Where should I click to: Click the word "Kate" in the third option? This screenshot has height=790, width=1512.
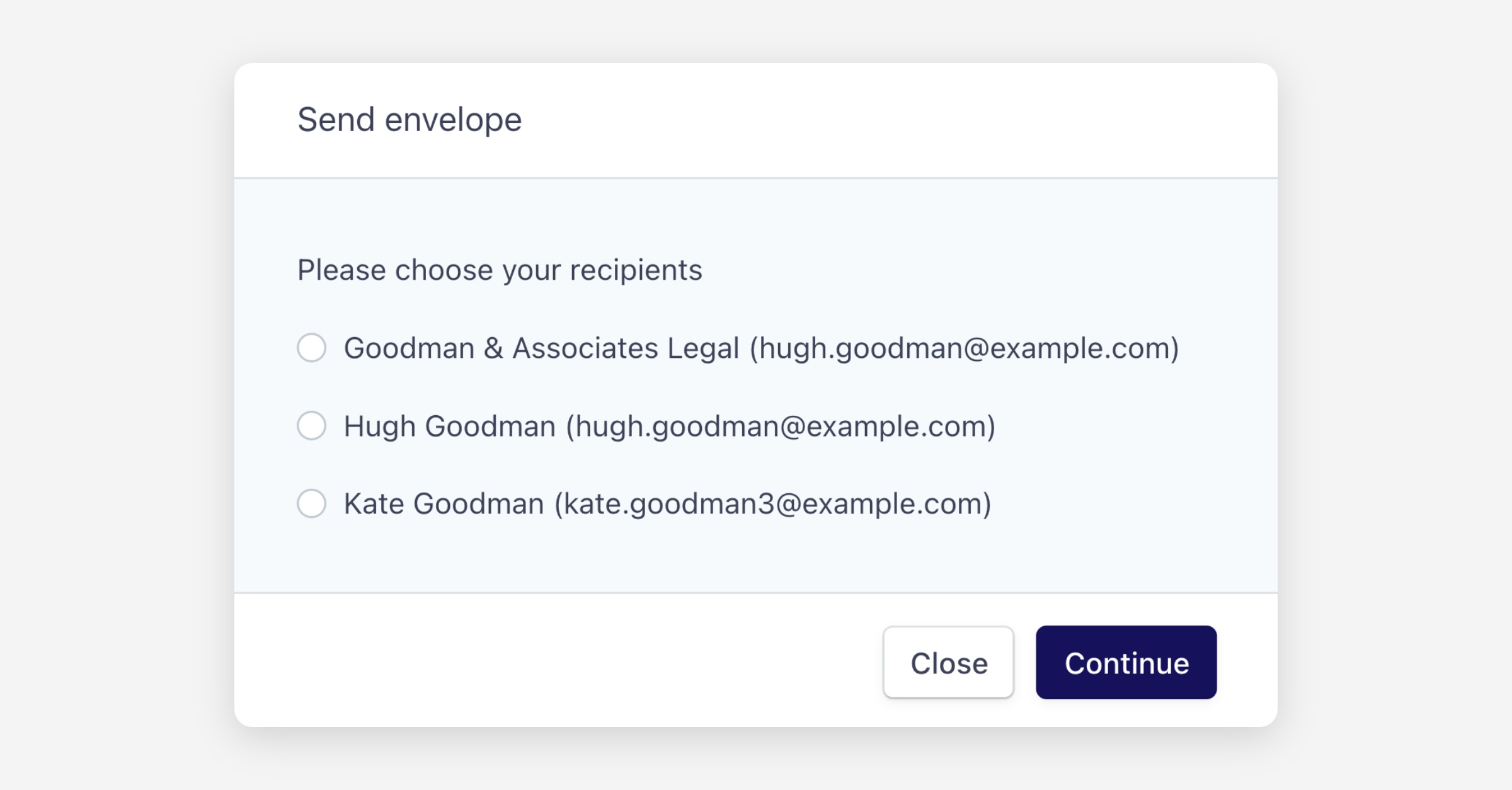(x=374, y=504)
